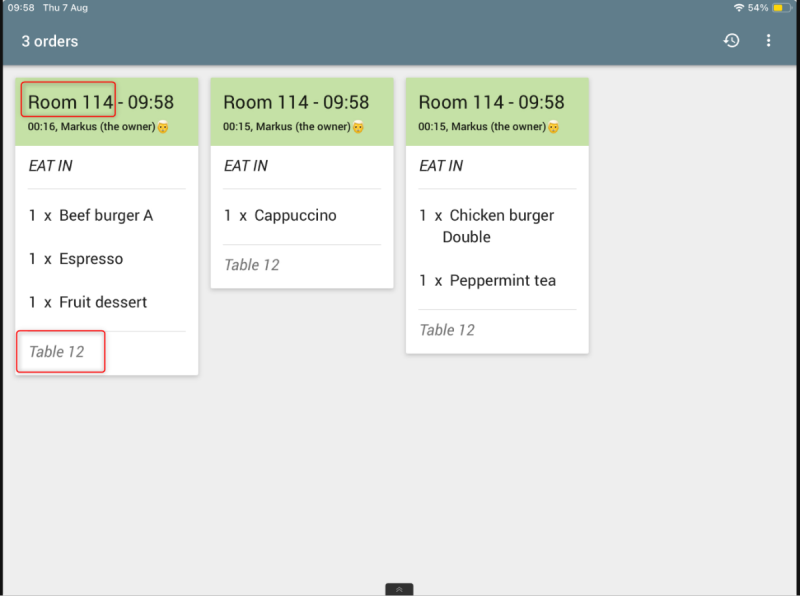This screenshot has height=596, width=800.
Task: Click emoji beside Markus on first order
Action: pyautogui.click(x=162, y=127)
